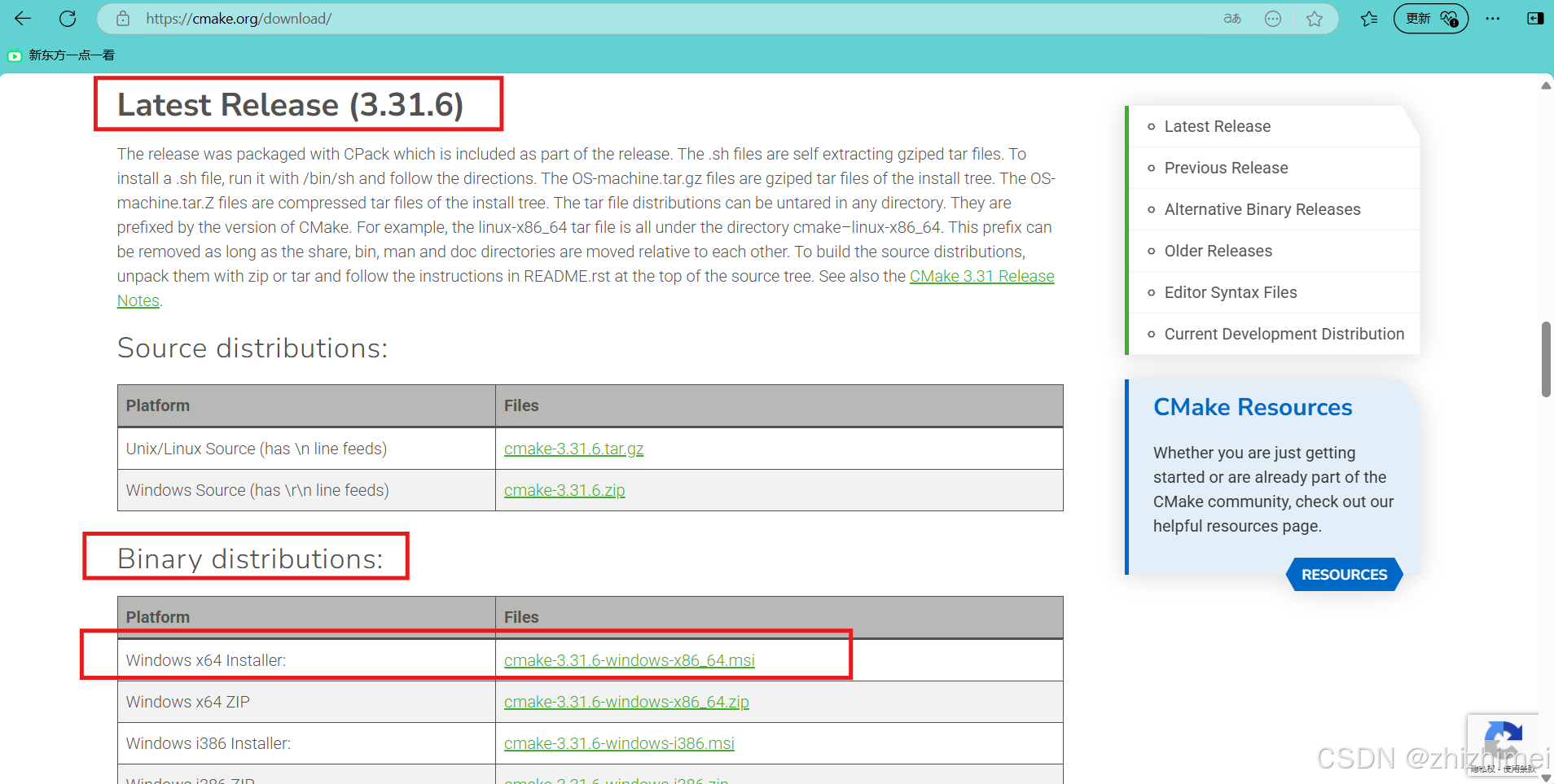Reload the page with the refresh icon
Viewport: 1554px width, 784px height.
tap(68, 18)
